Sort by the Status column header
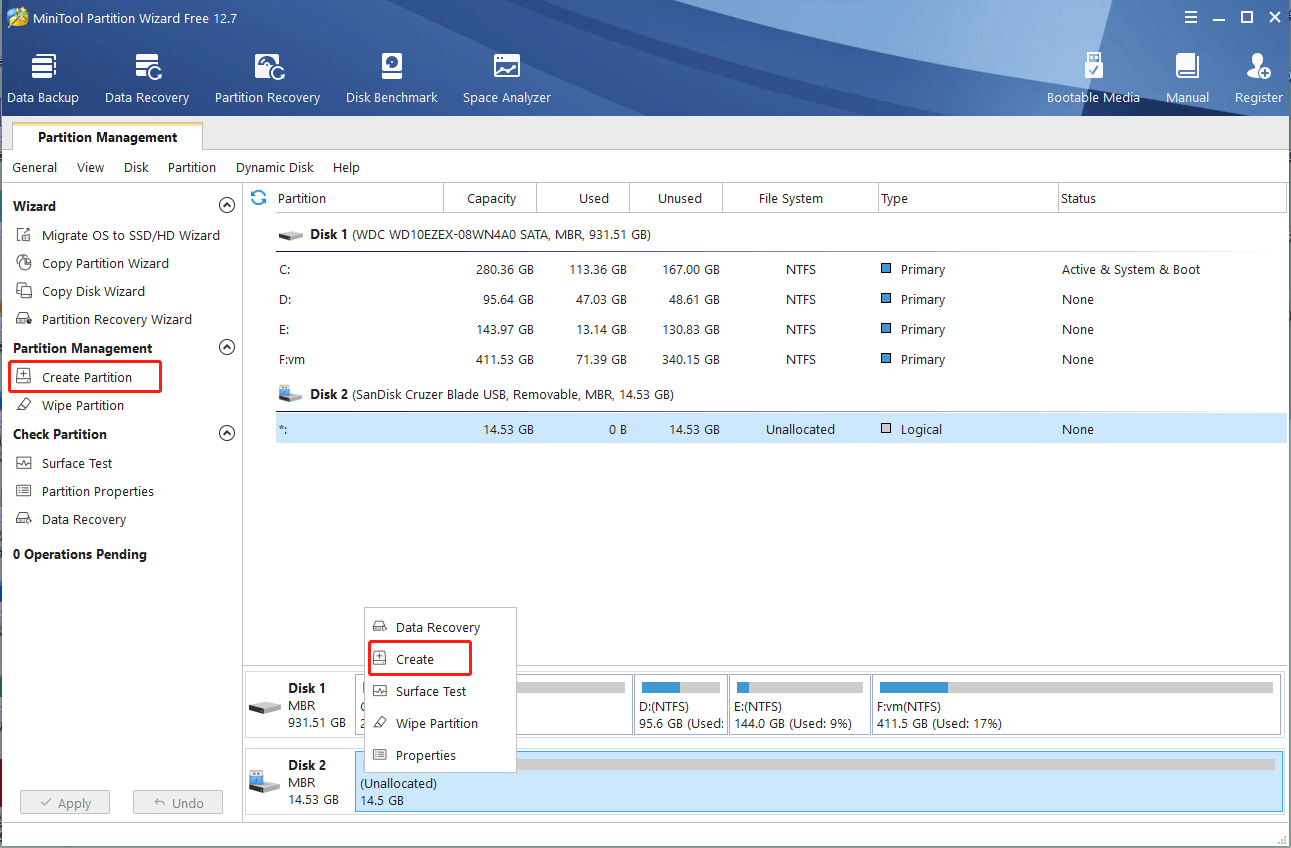Image resolution: width=1291 pixels, height=848 pixels. pyautogui.click(x=1172, y=198)
